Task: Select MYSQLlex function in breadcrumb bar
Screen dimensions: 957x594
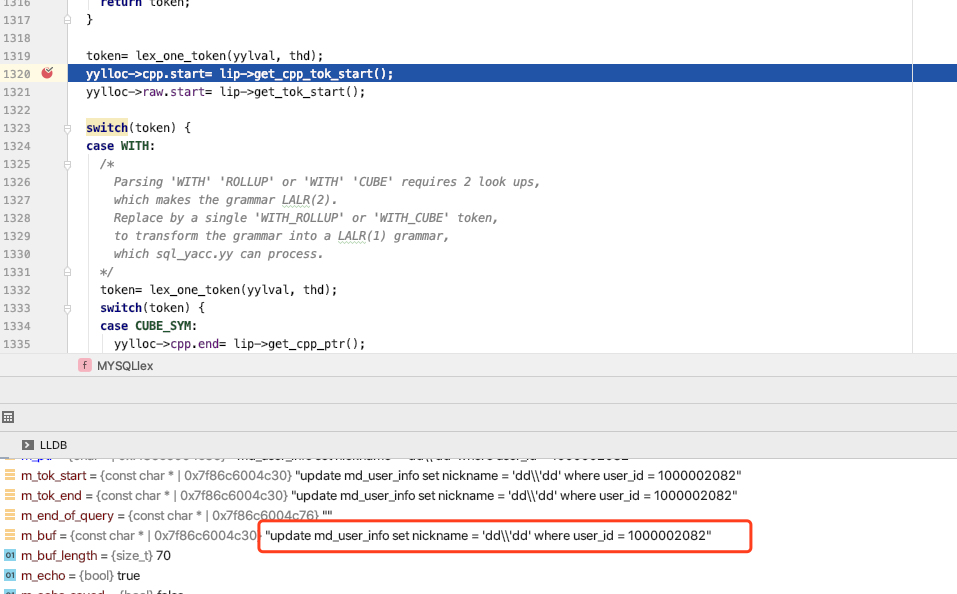Action: point(125,366)
